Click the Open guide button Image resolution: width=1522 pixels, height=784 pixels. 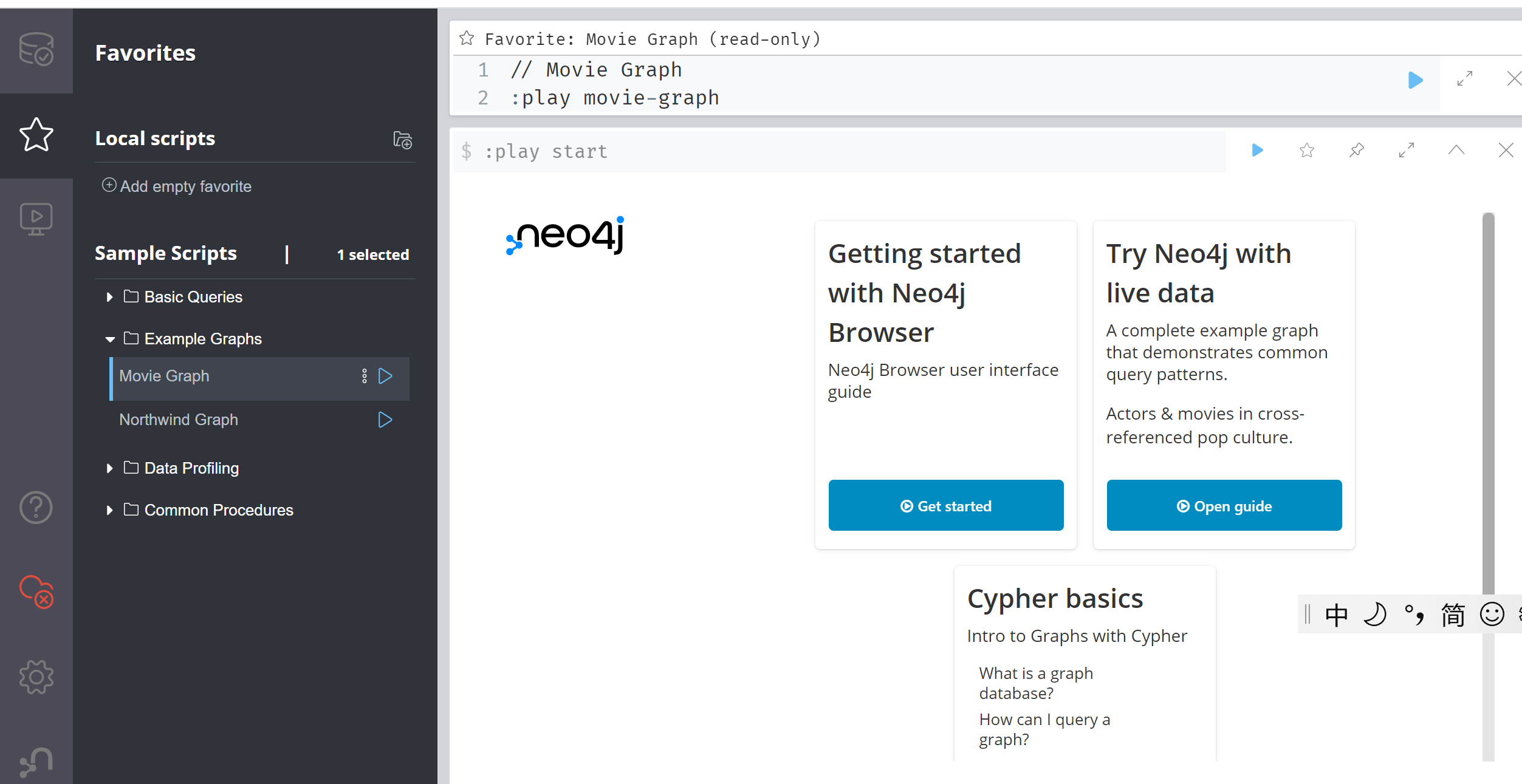coord(1224,505)
